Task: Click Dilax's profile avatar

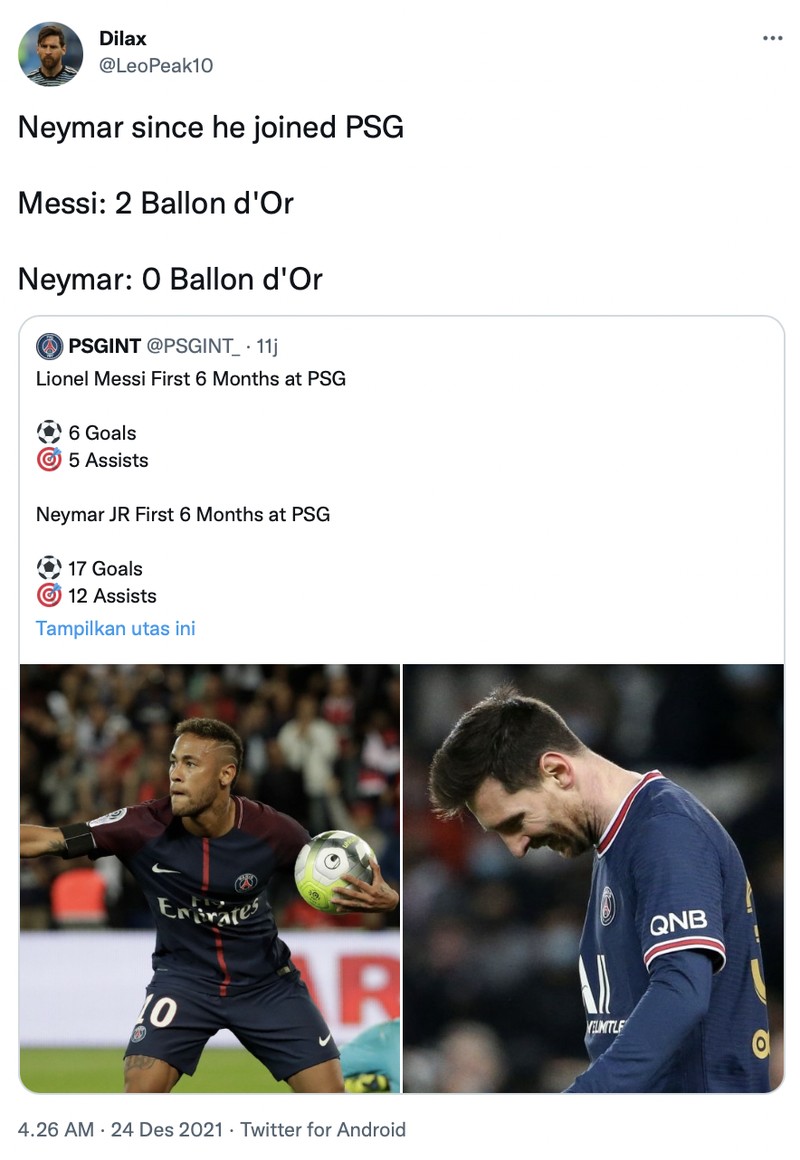Action: [x=50, y=50]
